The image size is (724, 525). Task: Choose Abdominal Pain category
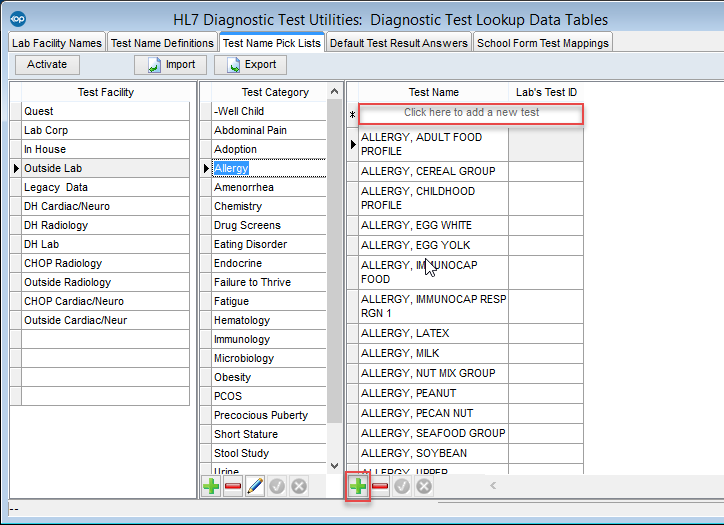point(269,130)
